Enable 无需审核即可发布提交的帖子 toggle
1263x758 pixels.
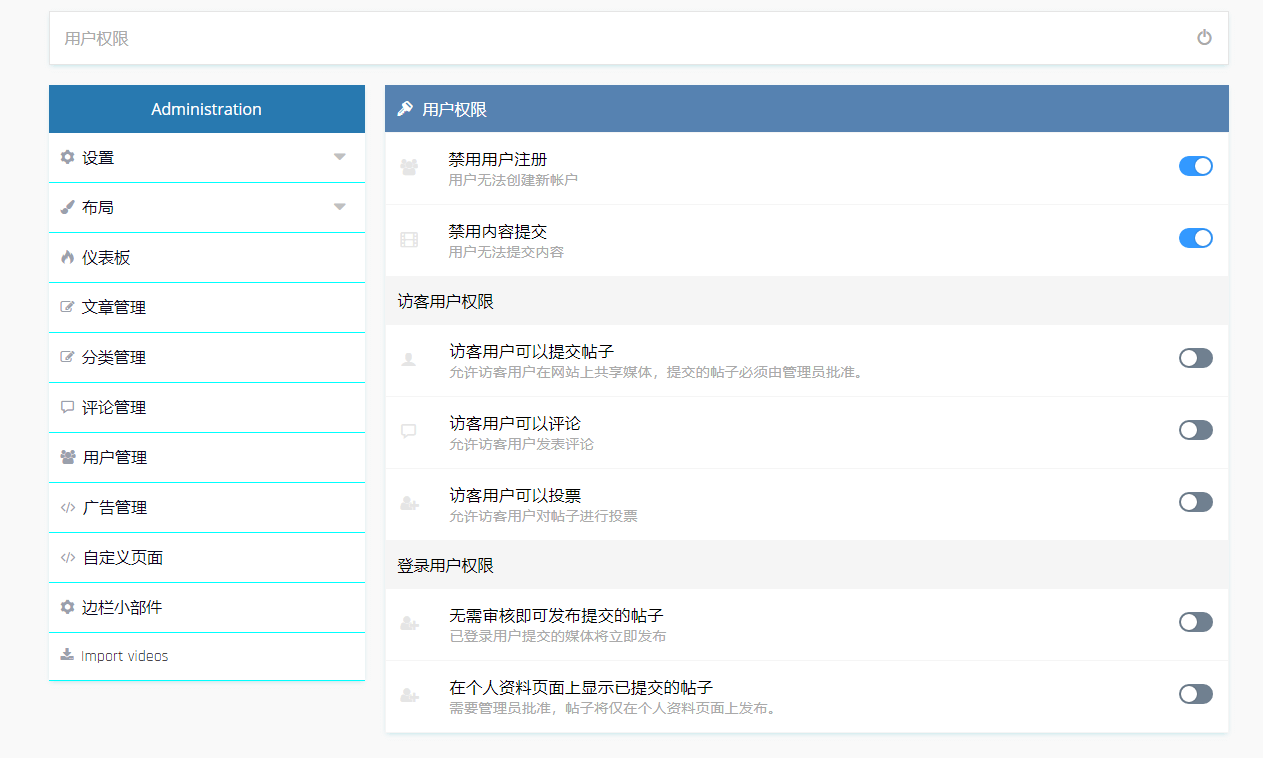click(1196, 622)
